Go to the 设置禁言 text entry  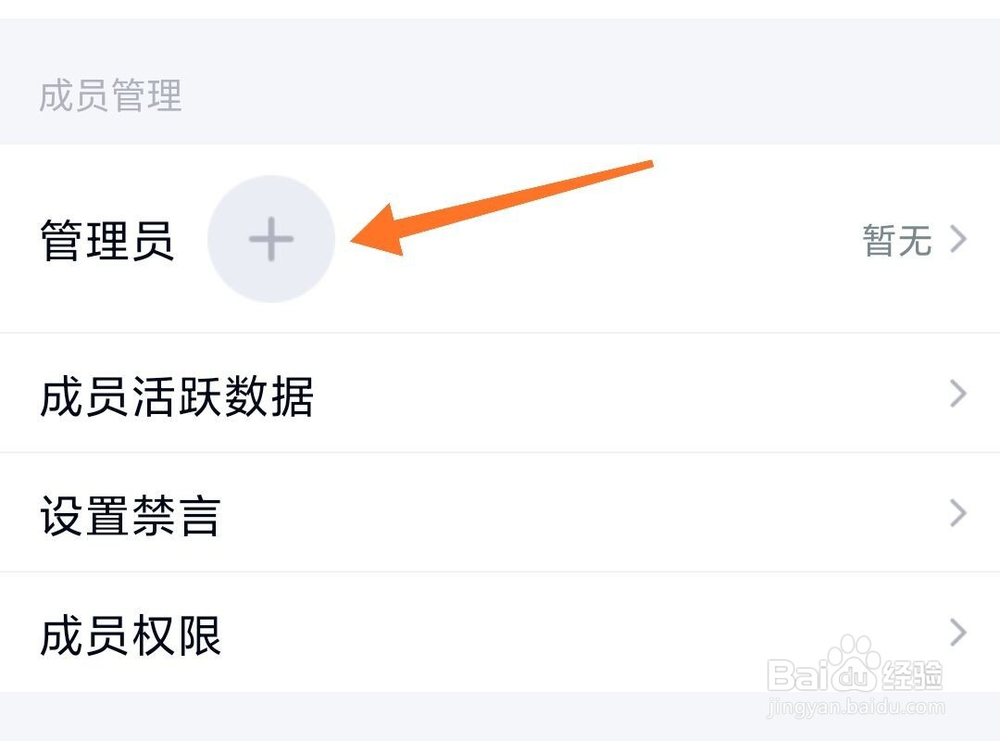[130, 515]
